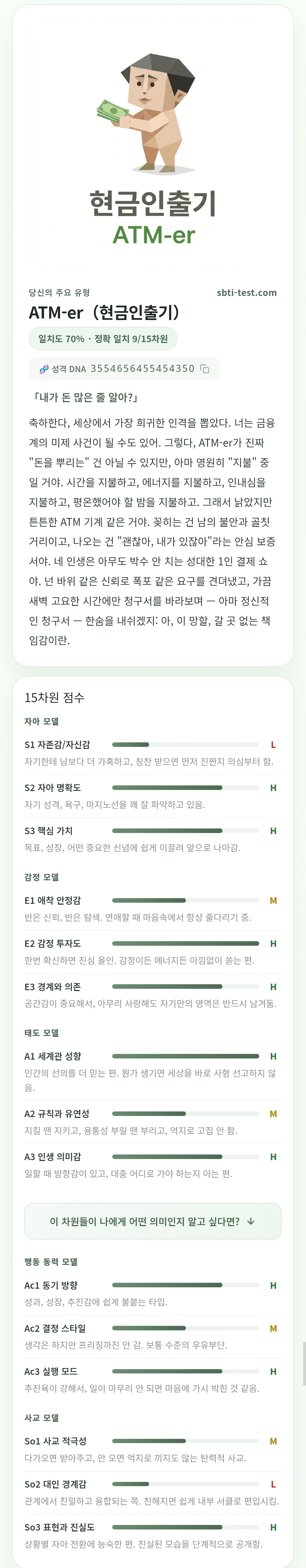Image resolution: width=306 pixels, height=1568 pixels.
Task: Click the M rating for E1 애착 안정감
Action: [273, 900]
